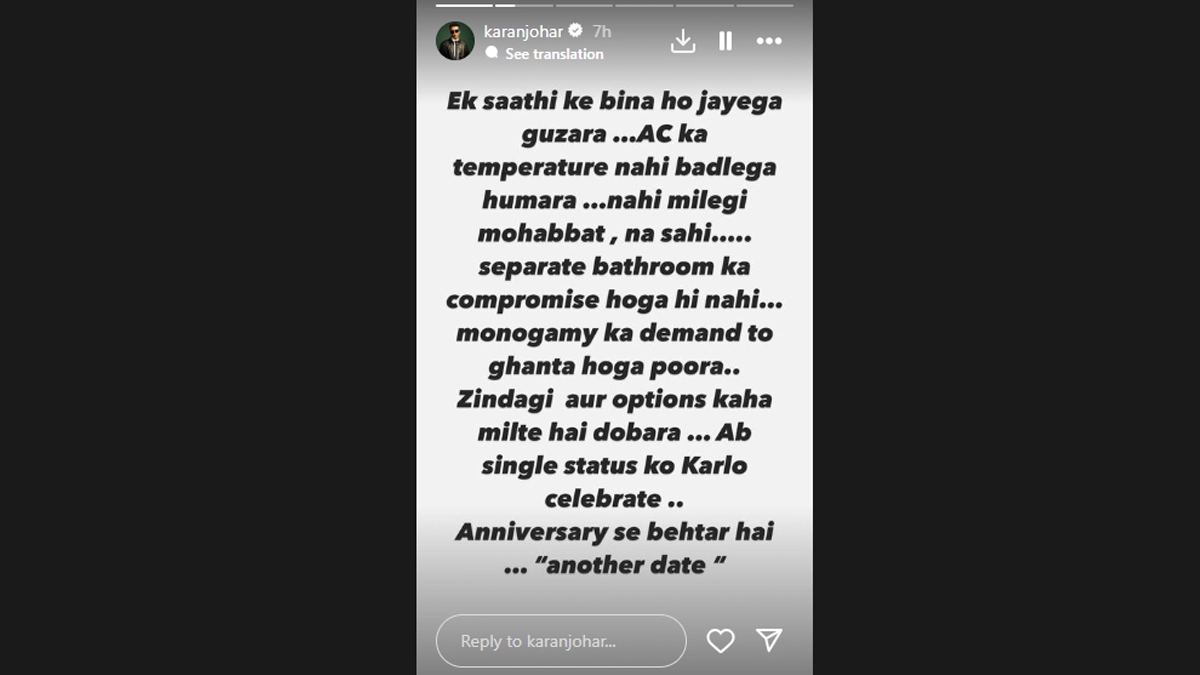This screenshot has height=675, width=1200.
Task: Open karanjohar's profile picture
Action: pos(455,41)
